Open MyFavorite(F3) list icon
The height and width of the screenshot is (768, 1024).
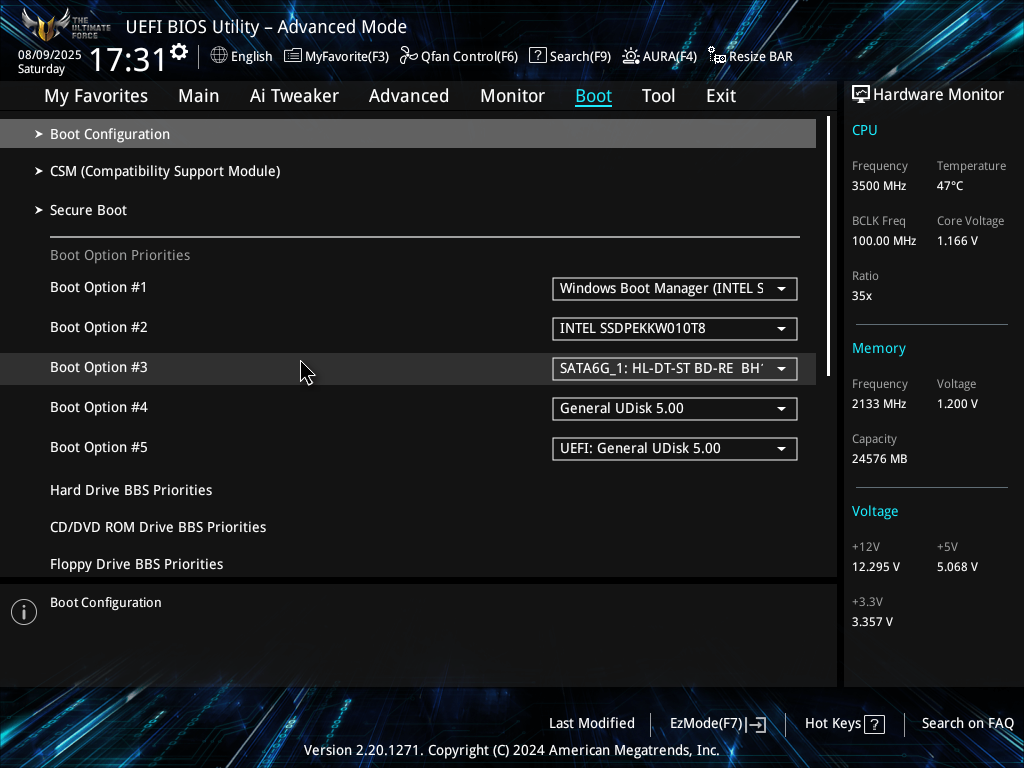pos(293,56)
